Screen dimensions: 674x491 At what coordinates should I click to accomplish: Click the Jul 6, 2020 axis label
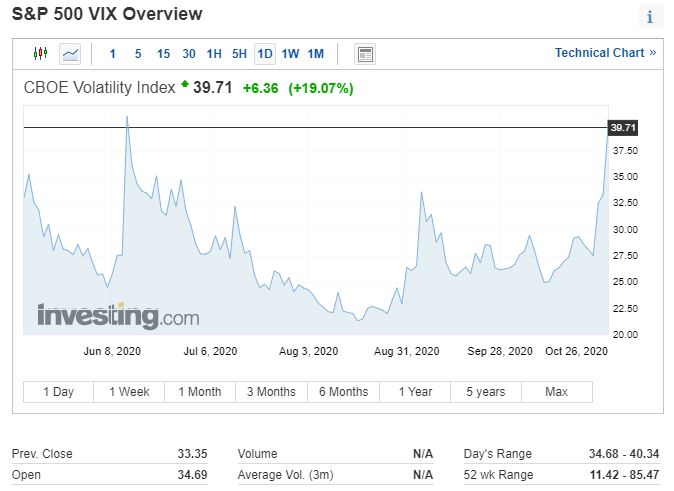point(210,351)
